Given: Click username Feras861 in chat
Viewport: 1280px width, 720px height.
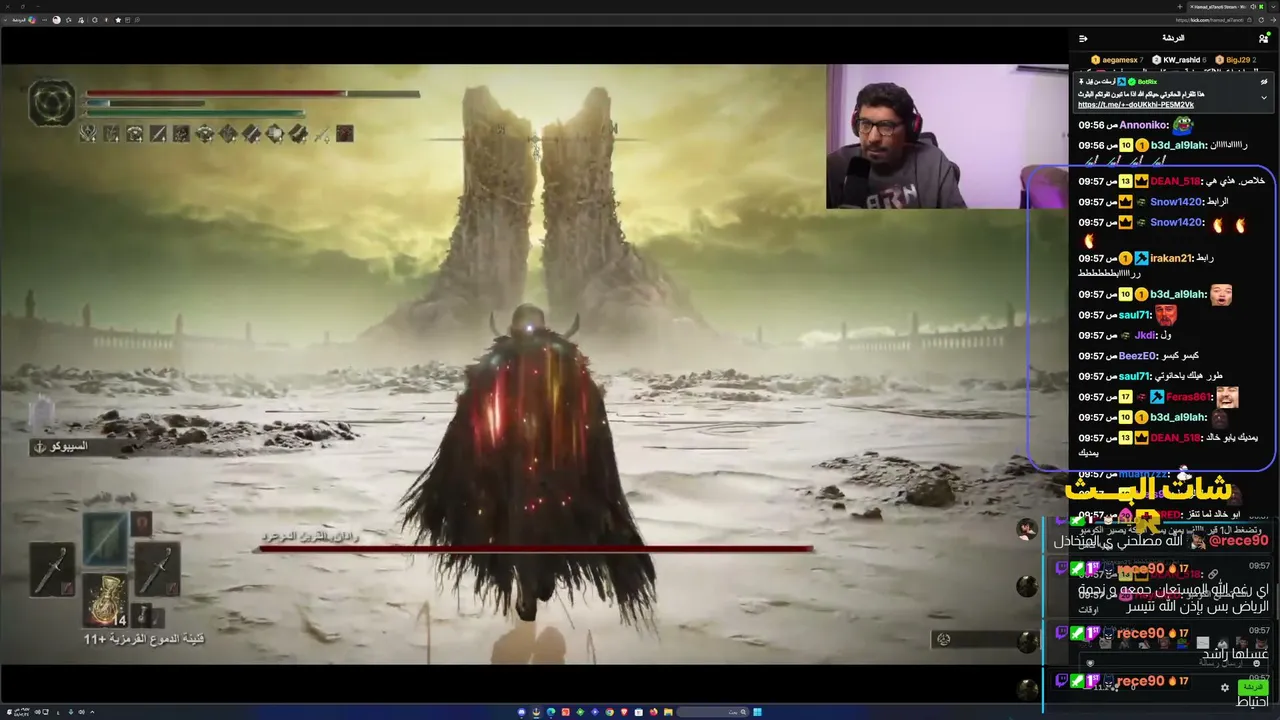Looking at the screenshot, I should [x=1188, y=397].
